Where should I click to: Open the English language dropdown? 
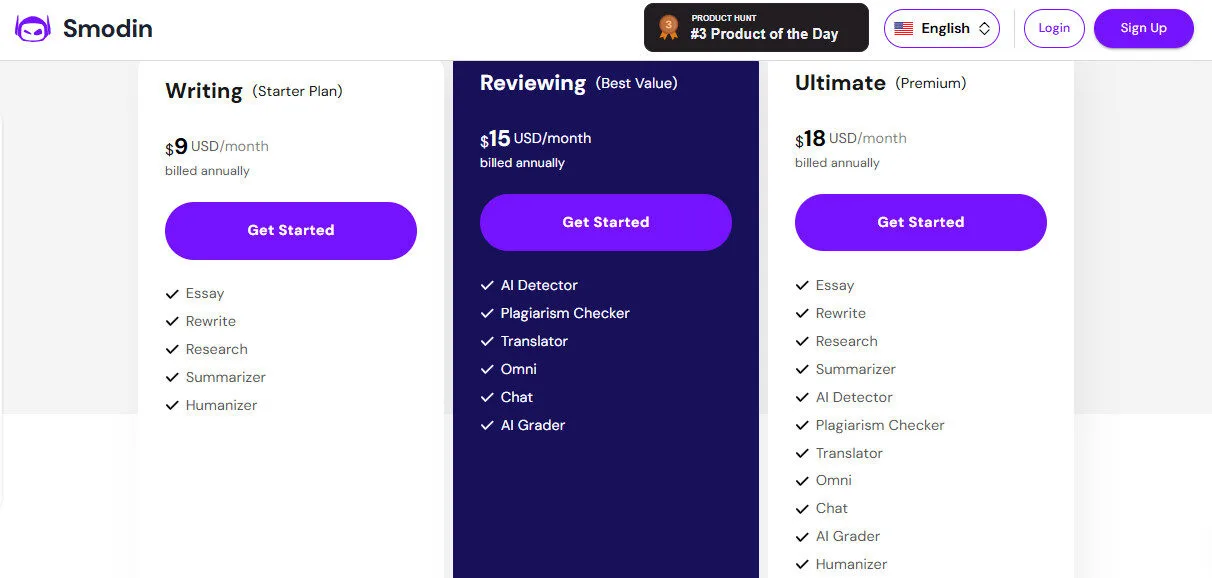(941, 28)
